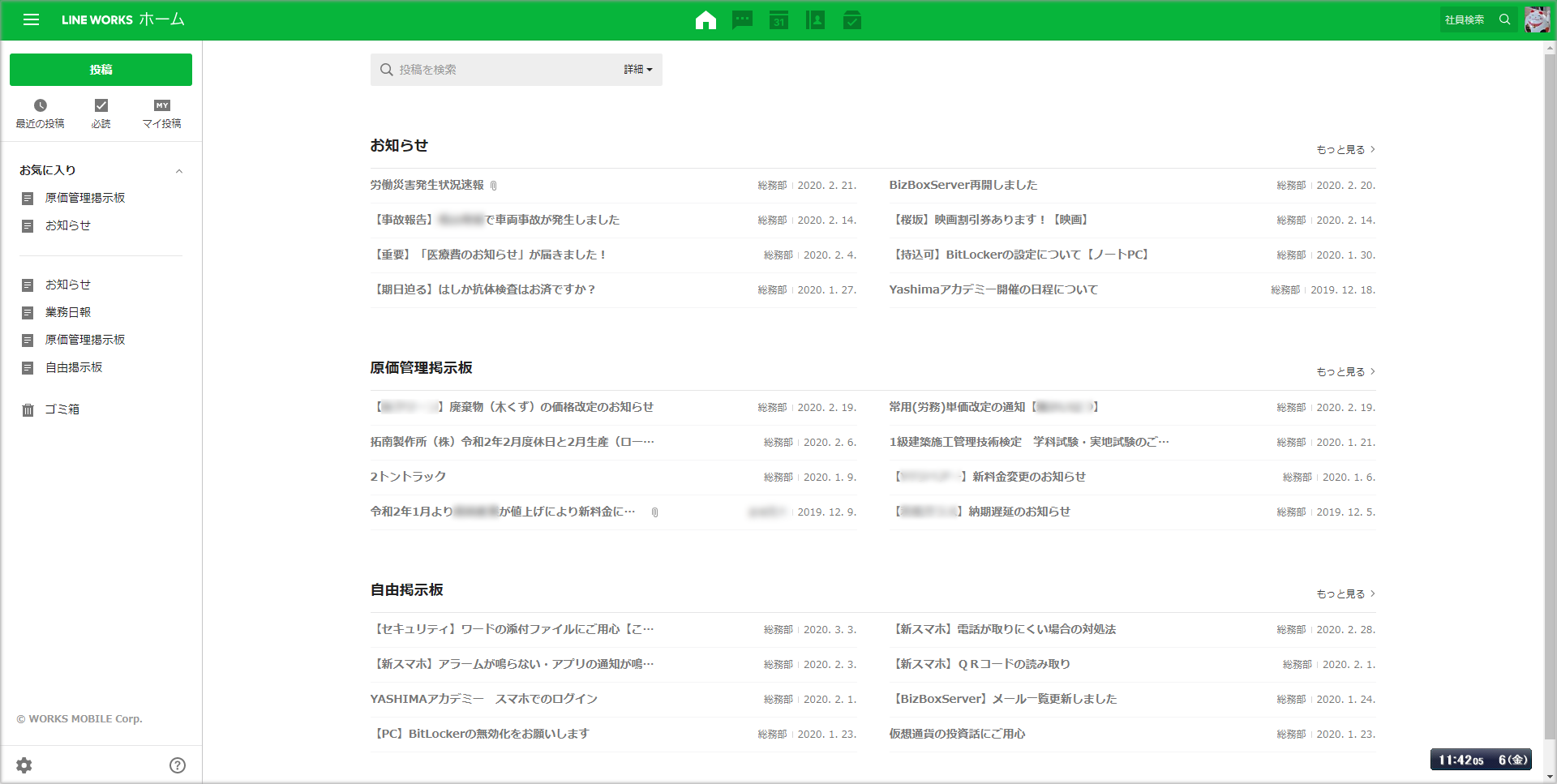The width and height of the screenshot is (1557, 784).
Task: Expand the 詳細 search options dropdown
Action: pos(638,70)
